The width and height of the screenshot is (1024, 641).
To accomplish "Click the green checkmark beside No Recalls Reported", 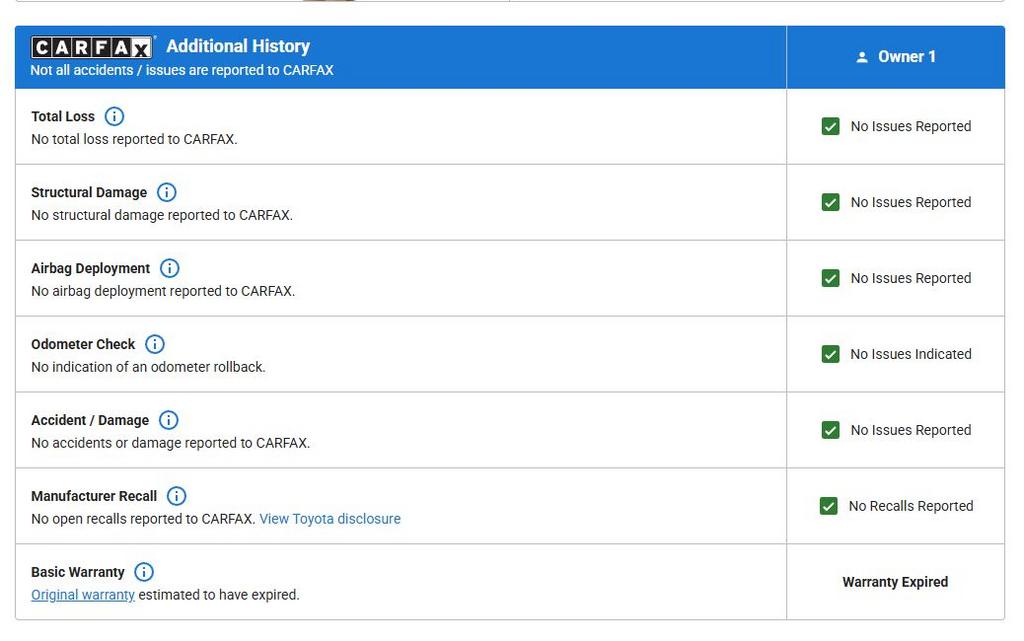I will pos(828,506).
